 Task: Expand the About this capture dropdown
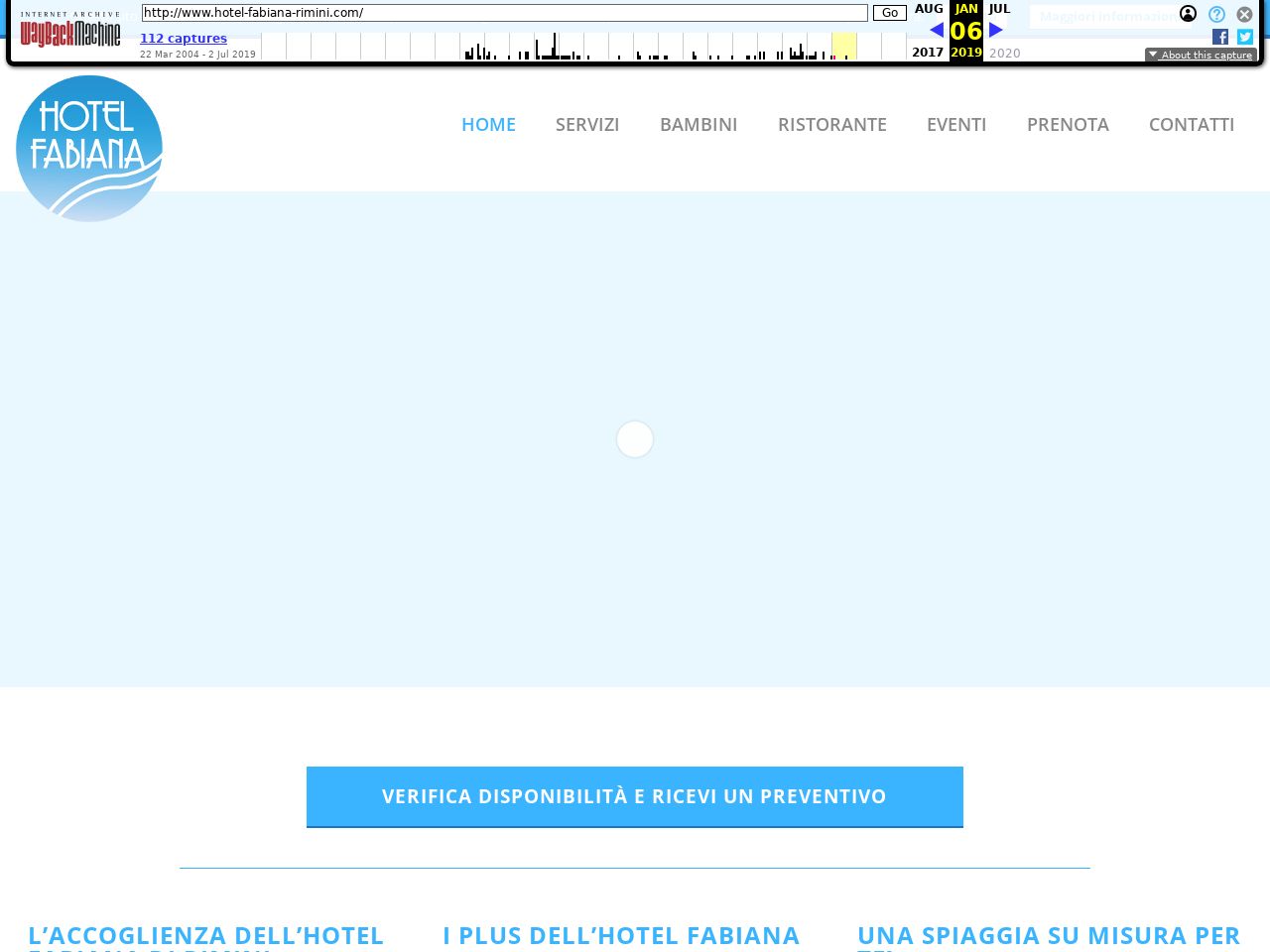pos(1201,55)
